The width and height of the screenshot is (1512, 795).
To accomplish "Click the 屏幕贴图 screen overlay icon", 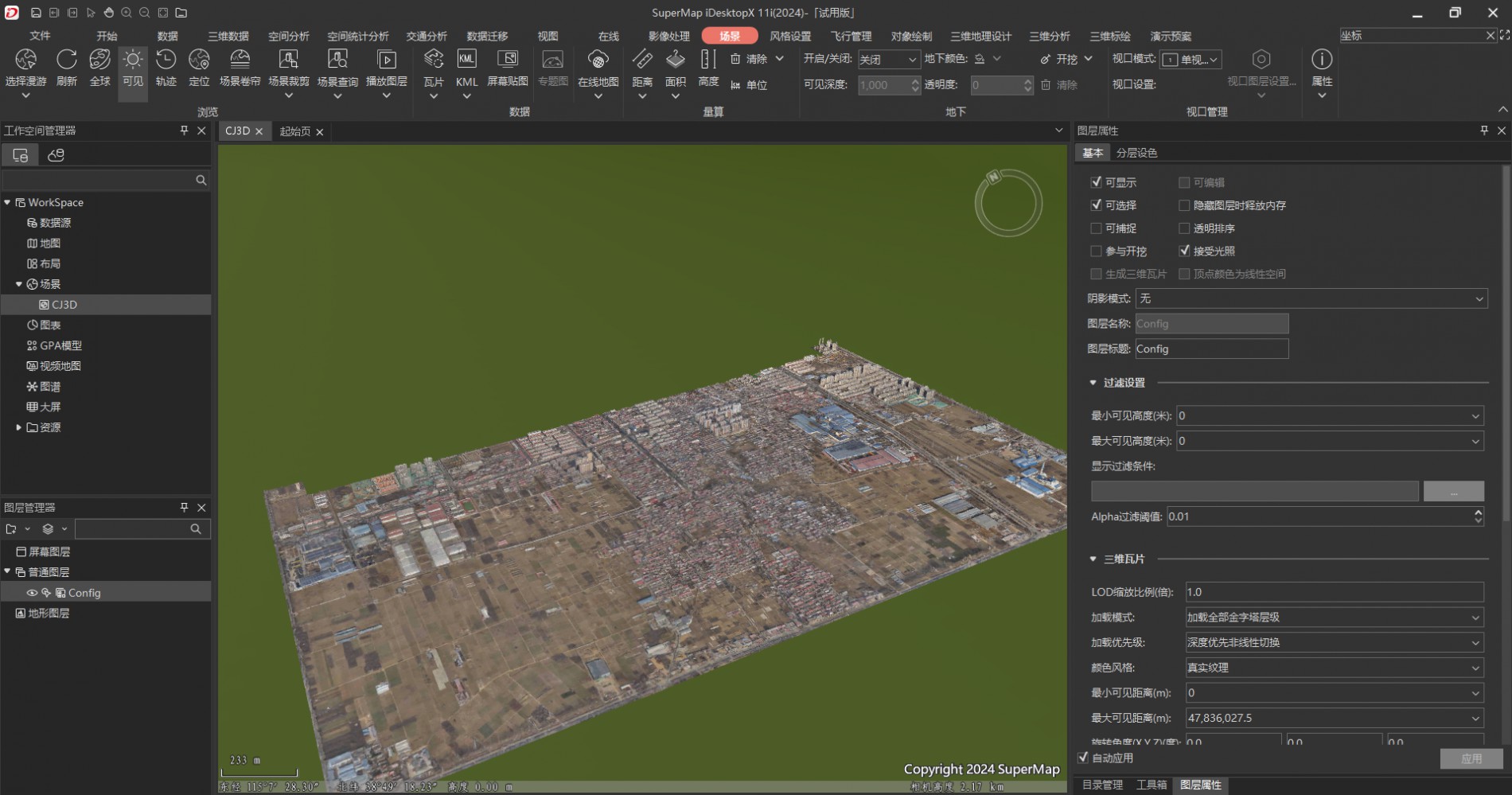I will coord(508,68).
